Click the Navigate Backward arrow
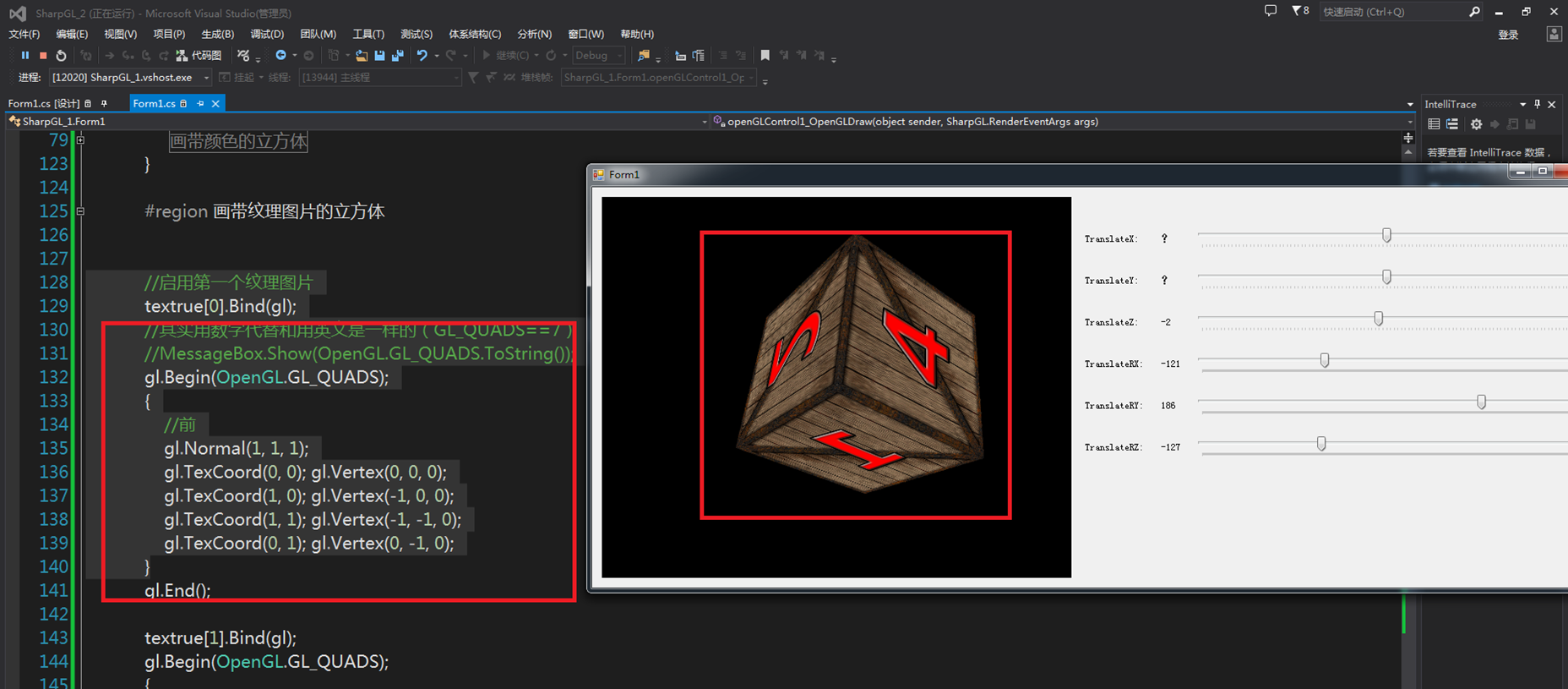Image resolution: width=1568 pixels, height=689 pixels. pos(280,56)
